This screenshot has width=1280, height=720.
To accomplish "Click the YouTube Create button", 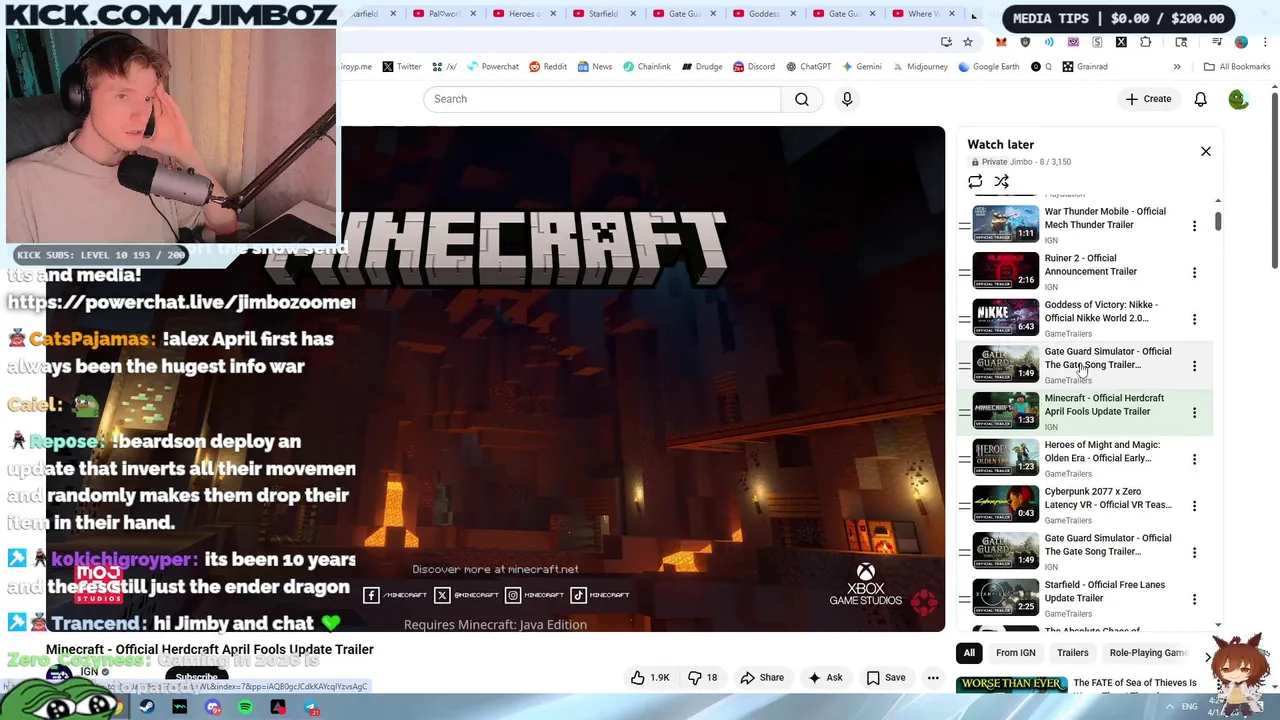I will (x=1148, y=99).
